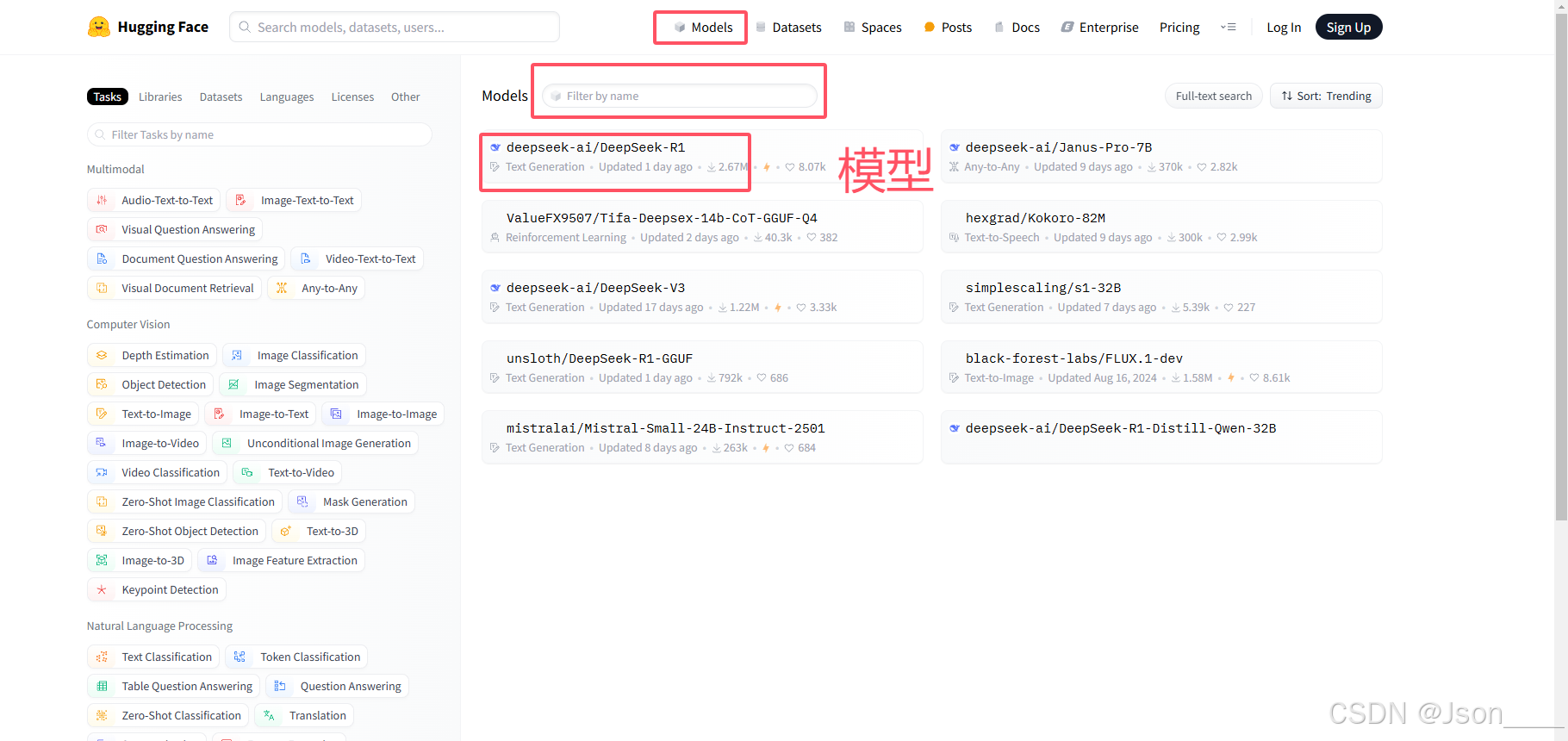Switch to the Languages filter tab
1568x741 pixels.
click(287, 97)
